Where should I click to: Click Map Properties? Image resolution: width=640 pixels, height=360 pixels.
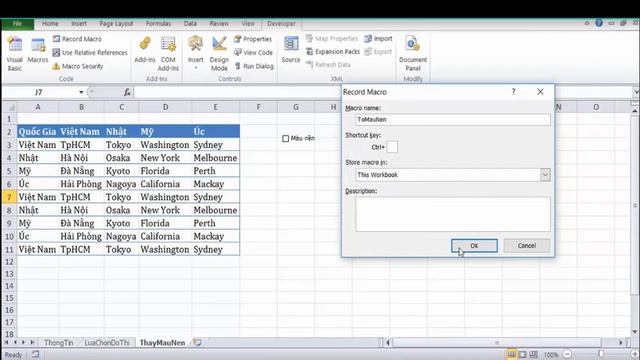[331, 38]
